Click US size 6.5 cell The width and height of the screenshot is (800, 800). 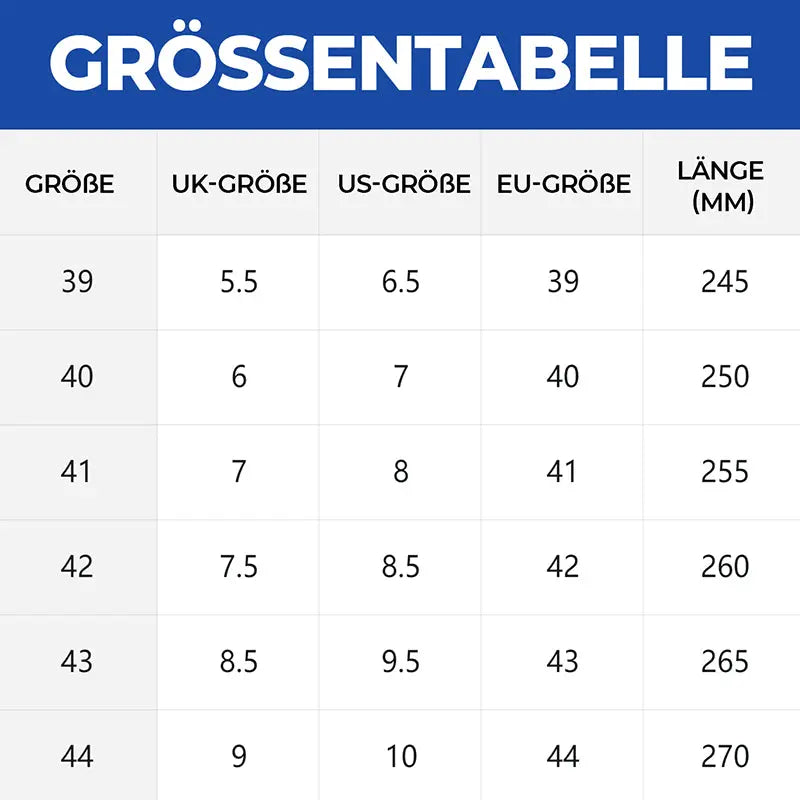[x=401, y=282]
